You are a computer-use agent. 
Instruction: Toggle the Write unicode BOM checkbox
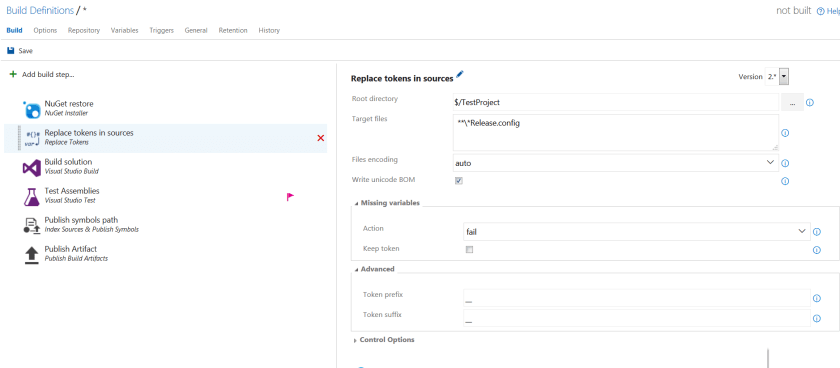click(459, 181)
